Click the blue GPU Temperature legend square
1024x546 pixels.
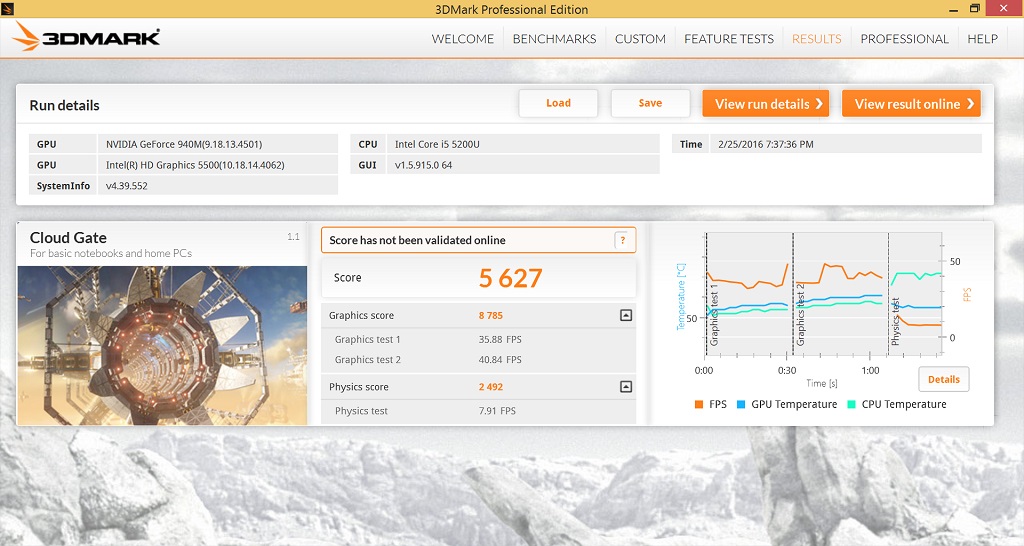pyautogui.click(x=741, y=404)
